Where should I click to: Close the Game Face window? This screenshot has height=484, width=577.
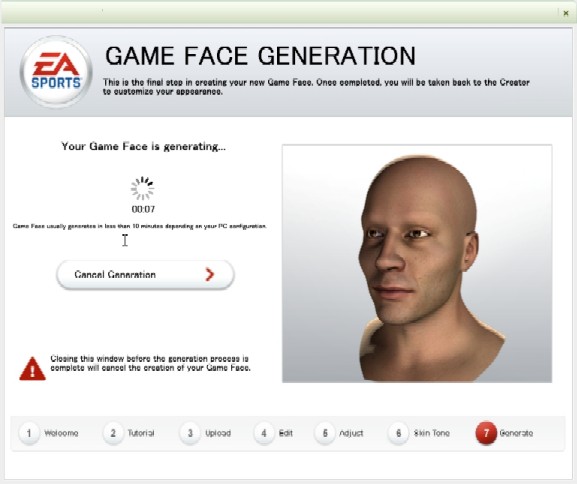tap(566, 13)
